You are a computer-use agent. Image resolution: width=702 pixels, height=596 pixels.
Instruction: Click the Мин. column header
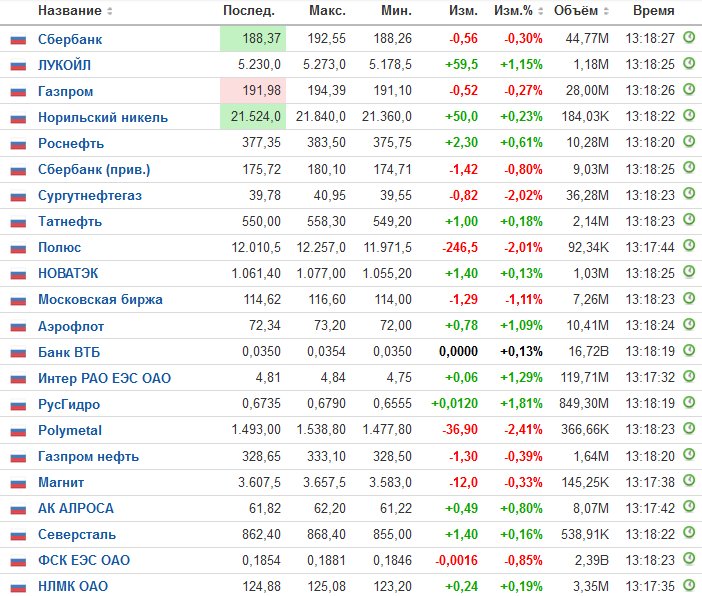[396, 11]
